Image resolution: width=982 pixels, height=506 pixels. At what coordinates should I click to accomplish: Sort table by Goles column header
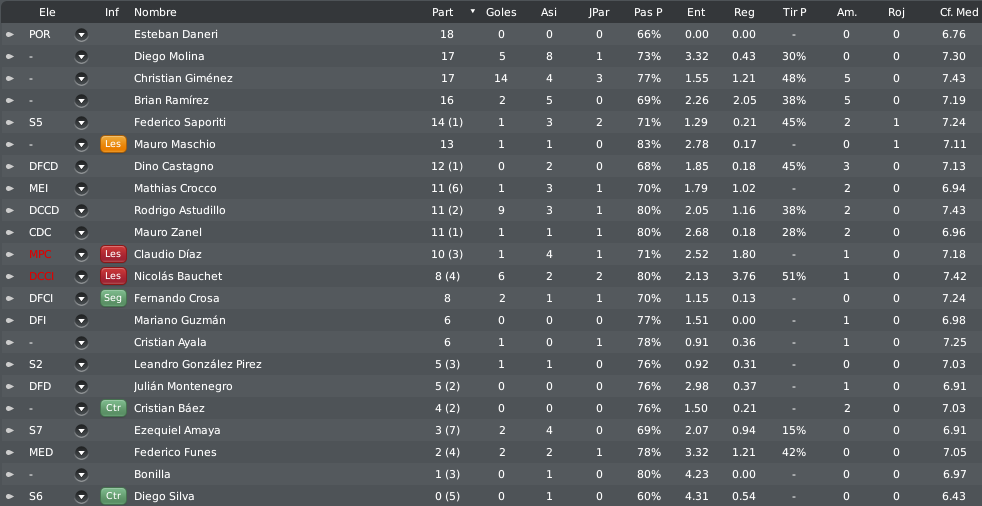(501, 12)
